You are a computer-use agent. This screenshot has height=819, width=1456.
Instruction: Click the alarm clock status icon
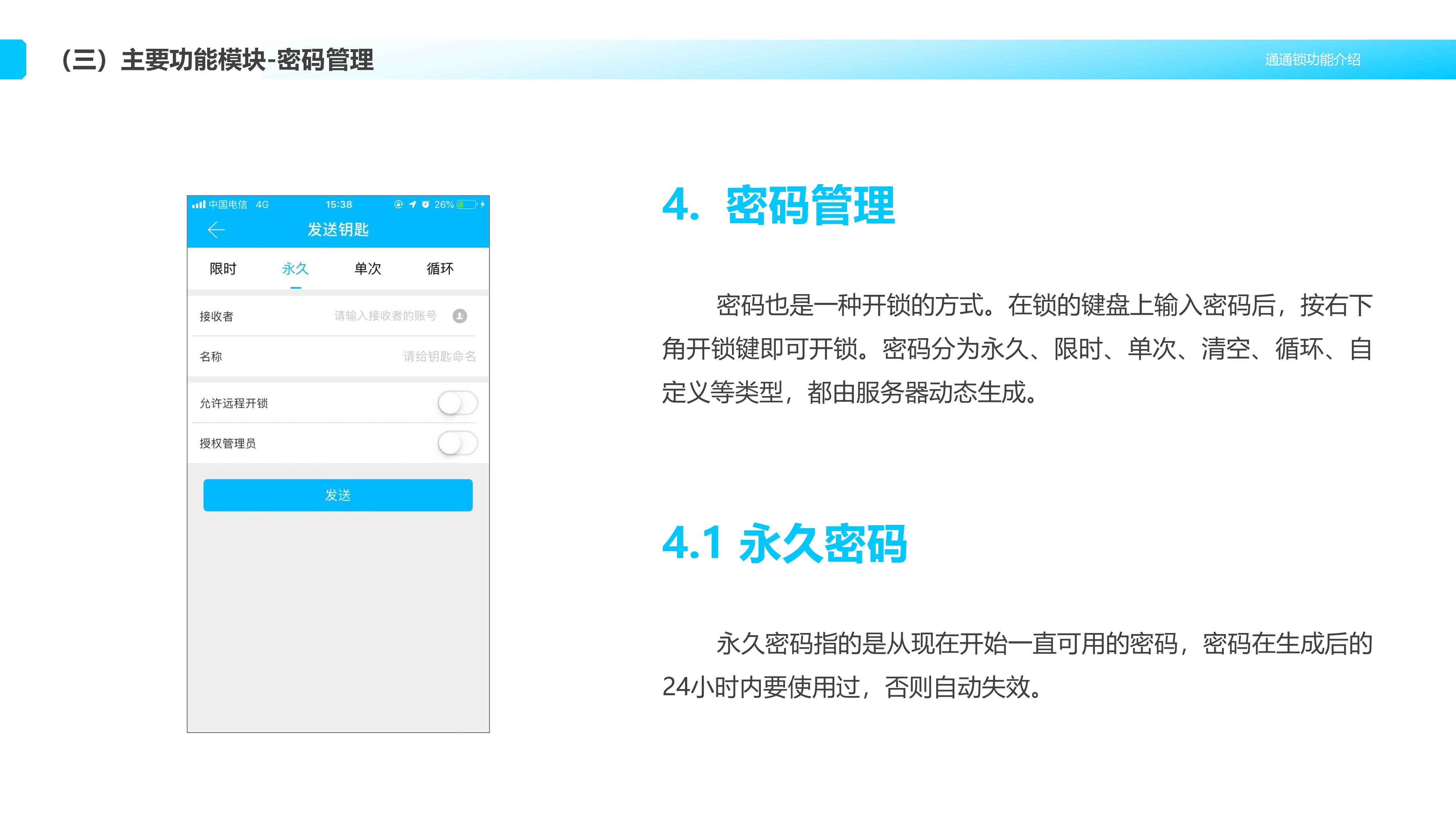tap(425, 205)
